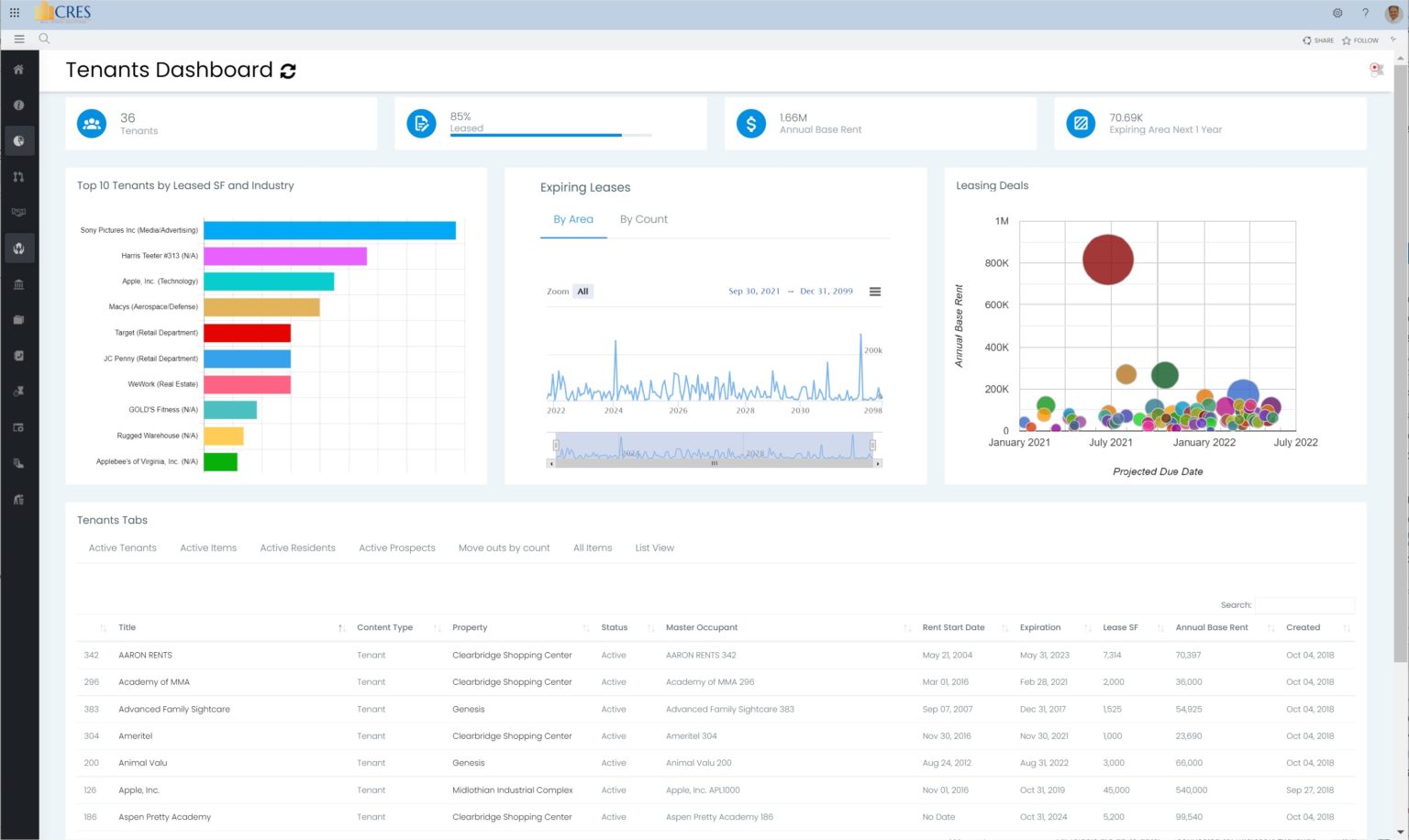Click the red recording marker icon
Image resolution: width=1409 pixels, height=840 pixels.
tap(1376, 69)
